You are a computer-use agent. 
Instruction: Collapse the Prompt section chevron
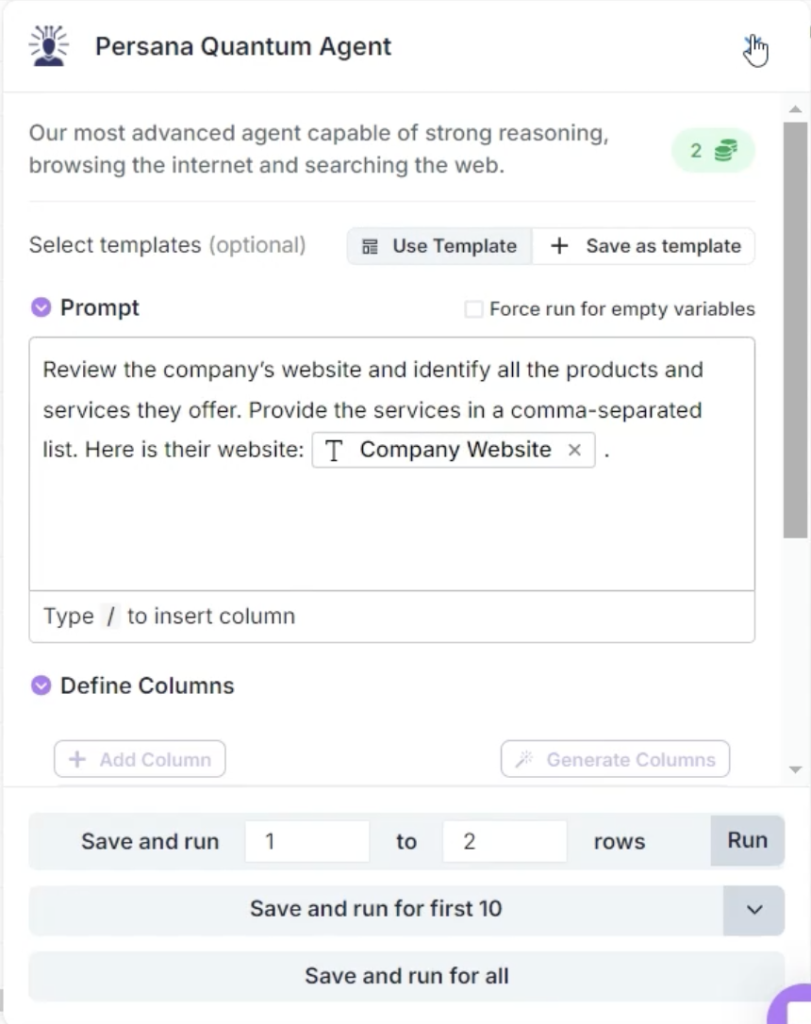pyautogui.click(x=41, y=308)
